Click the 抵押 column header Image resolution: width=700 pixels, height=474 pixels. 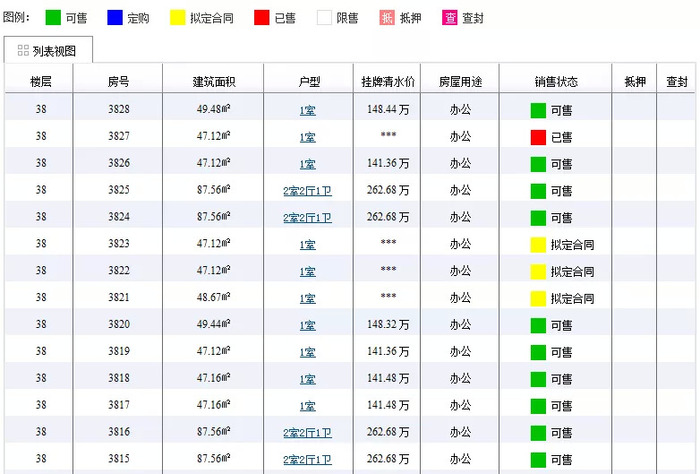pos(635,82)
